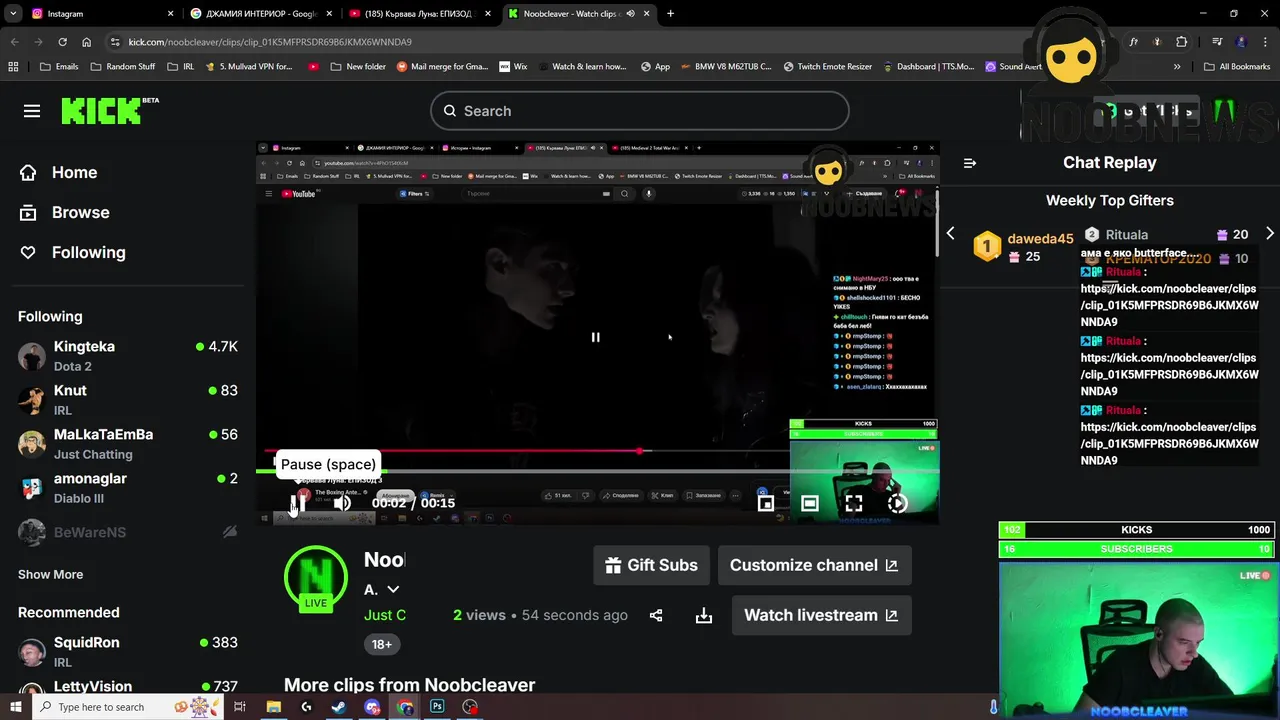Screen dimensions: 1280x720
Task: Open SquidRon recommended channel
Action: click(128, 651)
